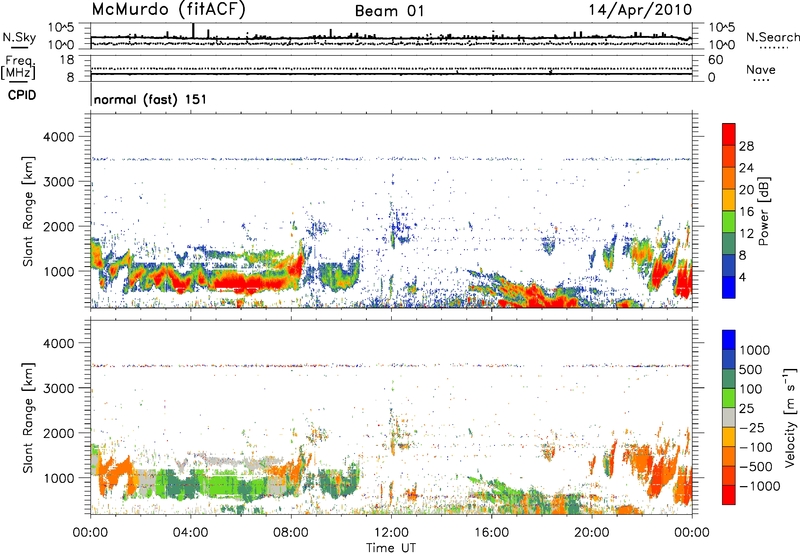This screenshot has height=554, width=800.
Task: Click the Nave legend label
Action: 761,70
